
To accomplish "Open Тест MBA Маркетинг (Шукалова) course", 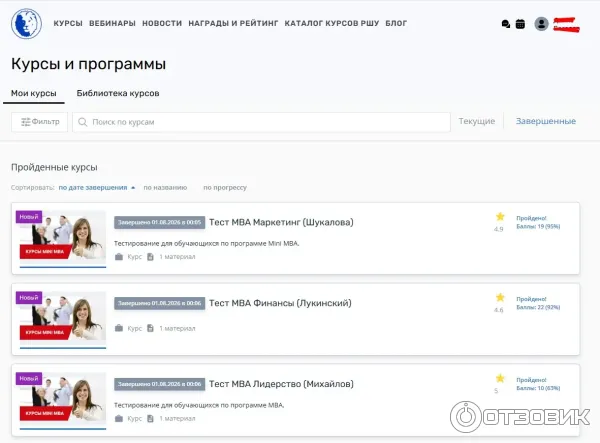I will pos(281,222).
